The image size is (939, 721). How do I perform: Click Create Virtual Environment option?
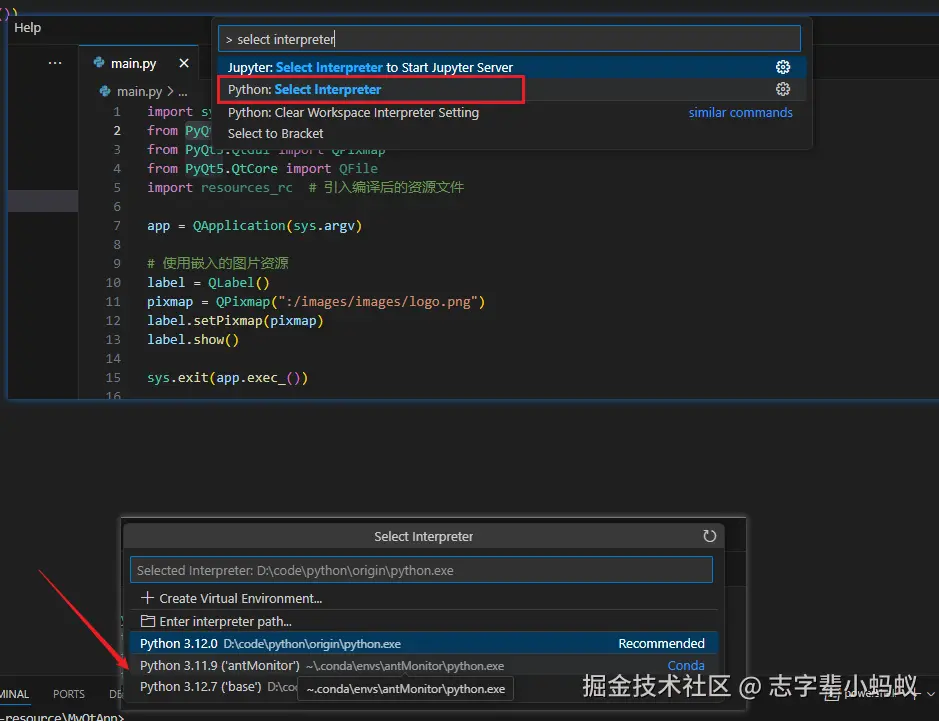(x=423, y=598)
